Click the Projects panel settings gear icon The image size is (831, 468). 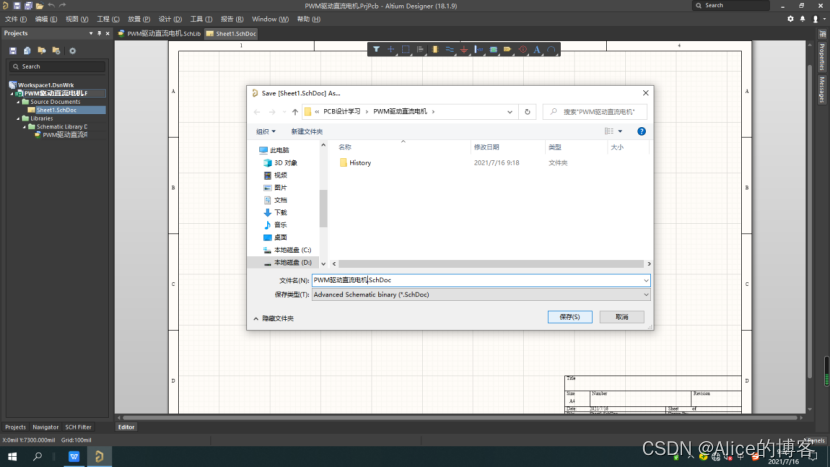tap(73, 51)
